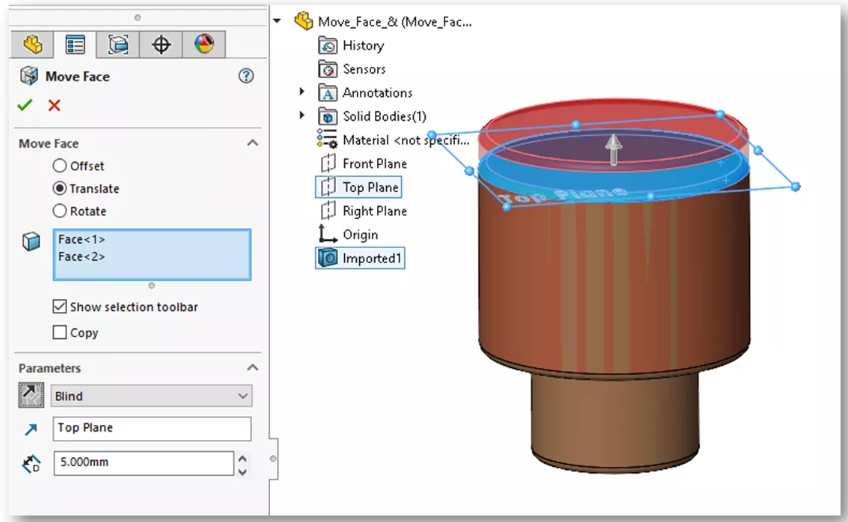Uncheck Show selection toolbar
This screenshot has height=522, width=848.
coord(59,307)
